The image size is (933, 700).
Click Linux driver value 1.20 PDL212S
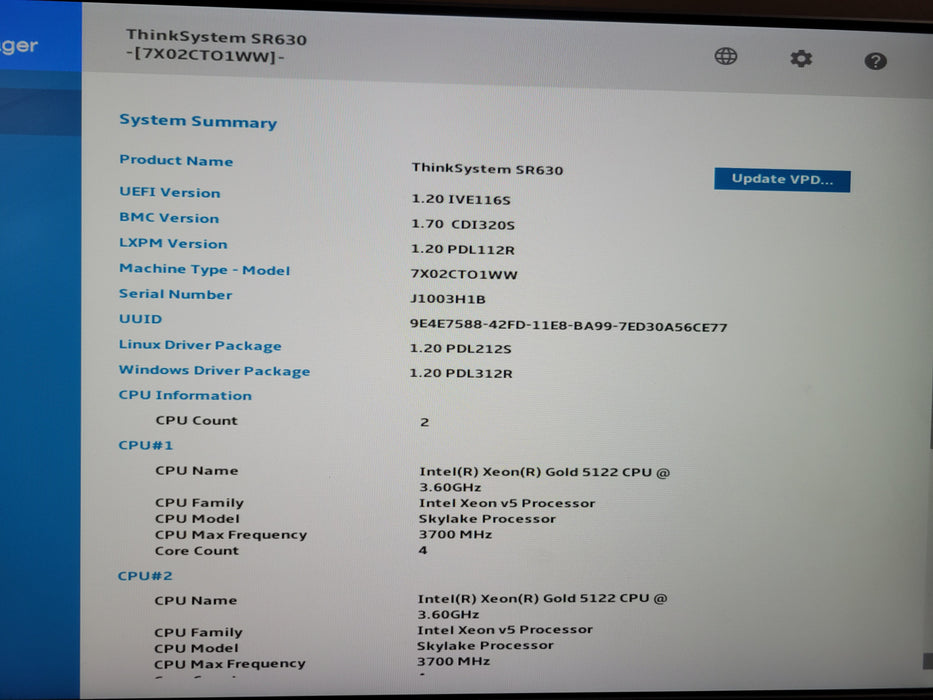[461, 348]
